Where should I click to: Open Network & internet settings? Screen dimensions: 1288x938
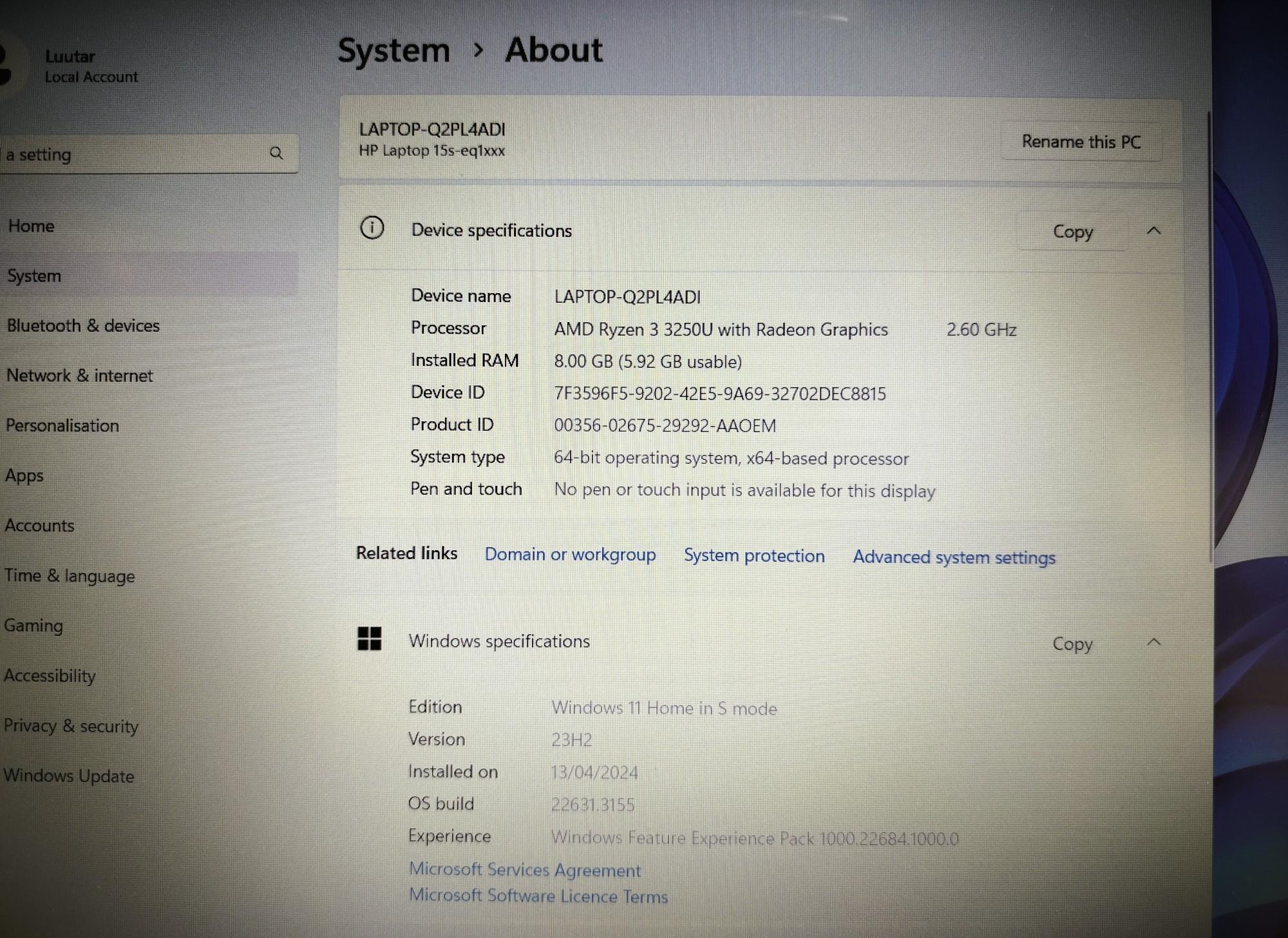pyautogui.click(x=79, y=376)
